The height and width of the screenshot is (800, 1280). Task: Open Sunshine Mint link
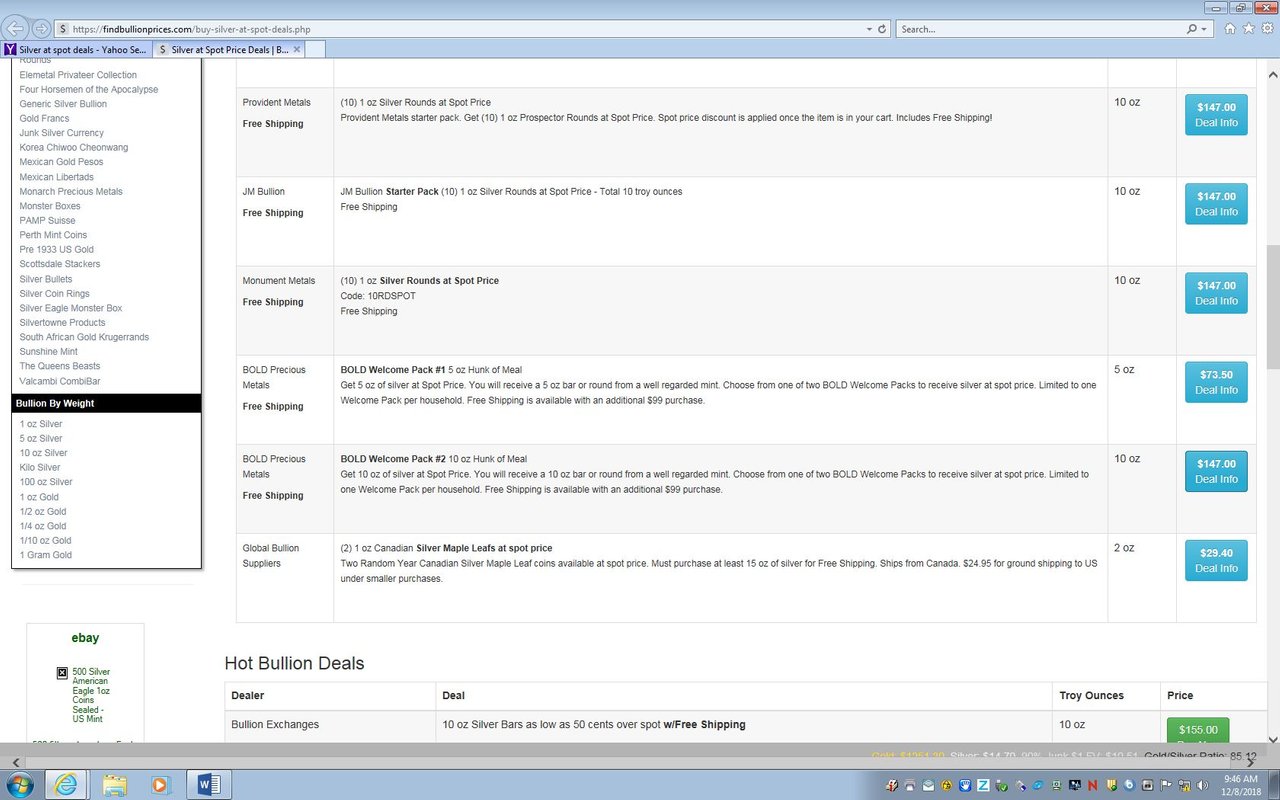[x=49, y=352]
